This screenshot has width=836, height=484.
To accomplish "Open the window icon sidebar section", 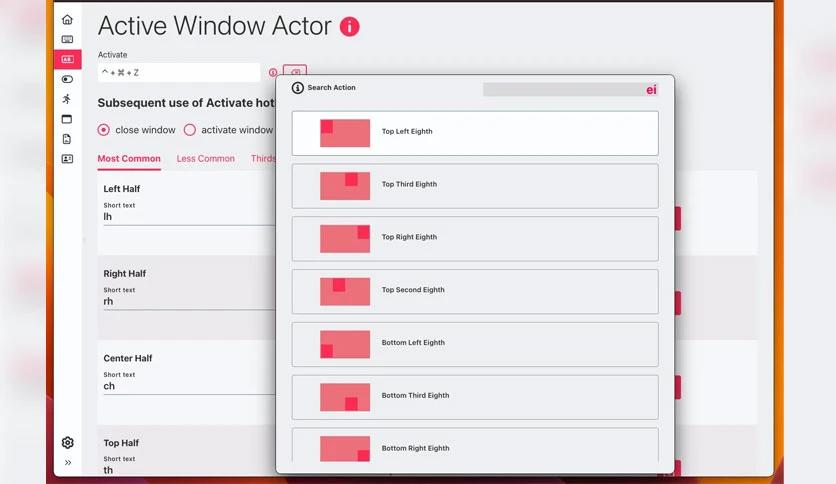I will point(67,119).
